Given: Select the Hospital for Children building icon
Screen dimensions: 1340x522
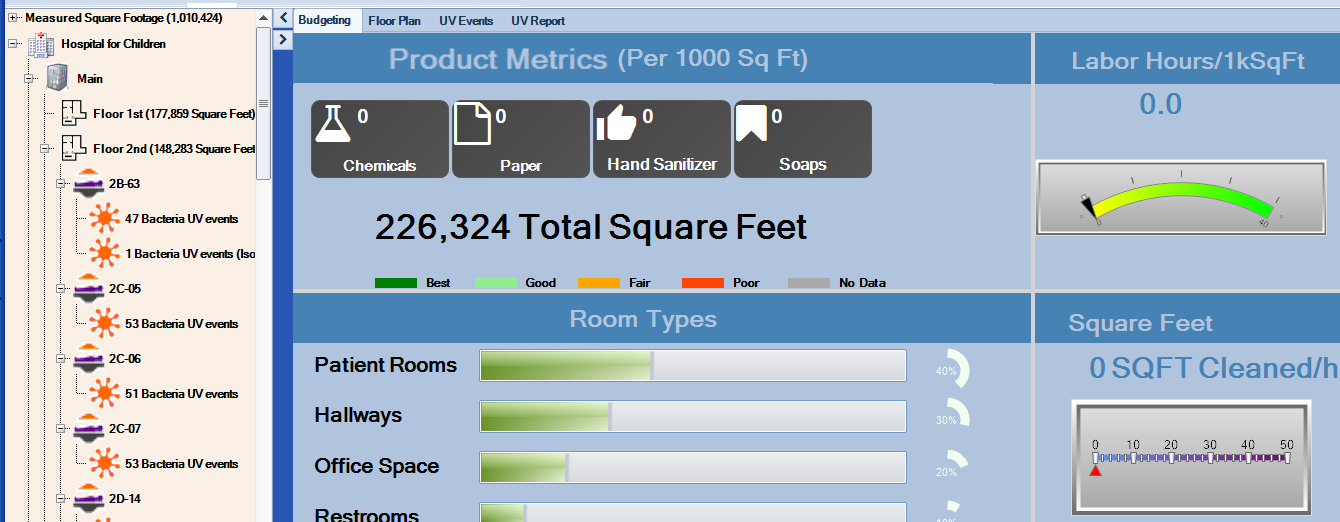Looking at the screenshot, I should 41,44.
